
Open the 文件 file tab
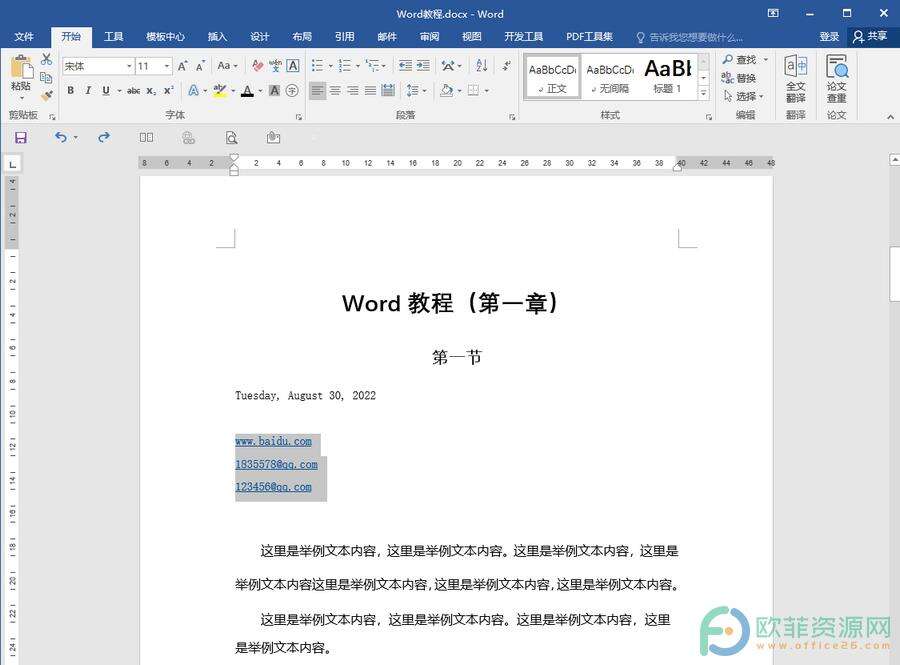pos(24,37)
